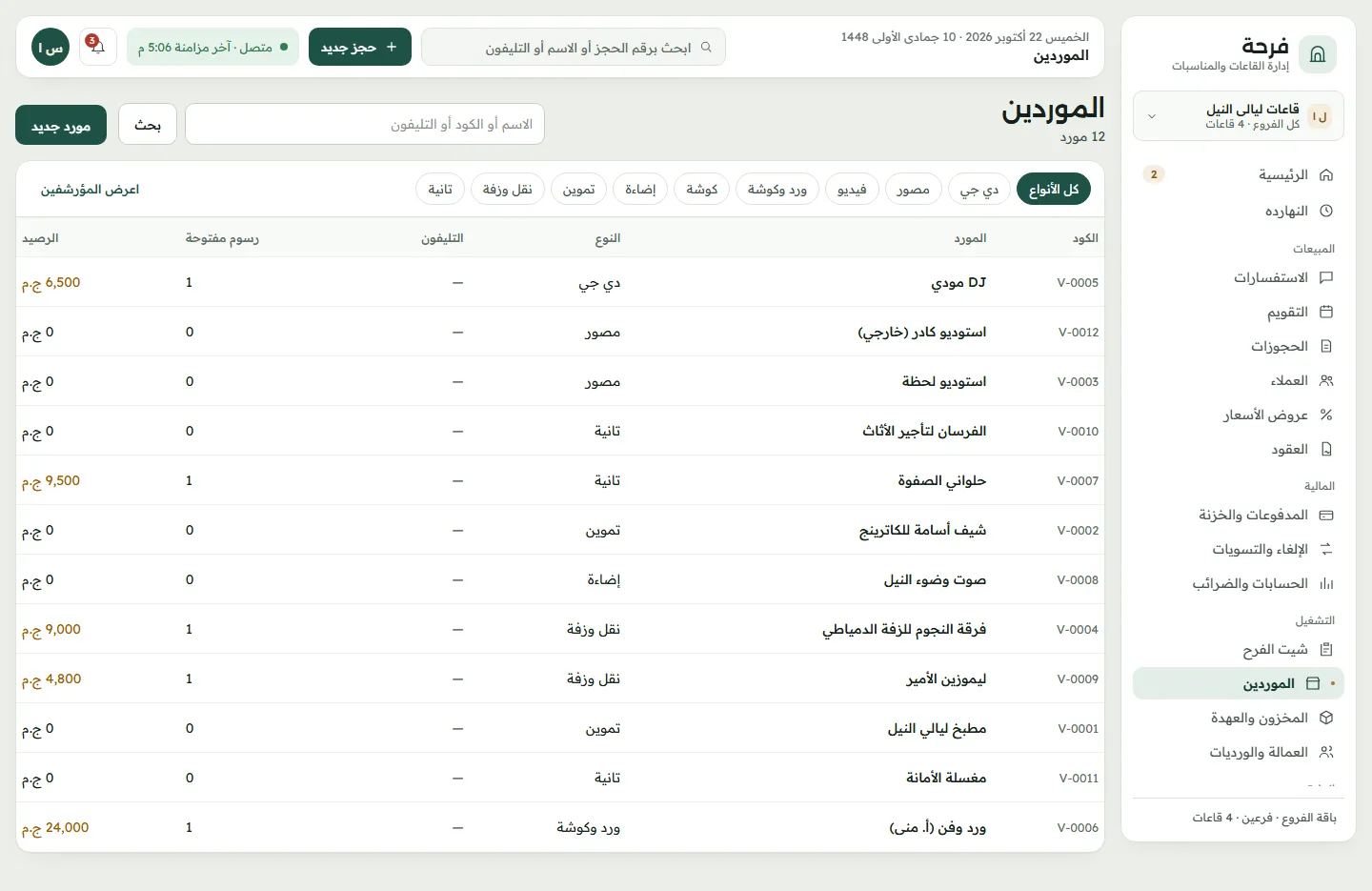Click the Farha home logo icon
The image size is (1372, 891).
pos(1318,54)
